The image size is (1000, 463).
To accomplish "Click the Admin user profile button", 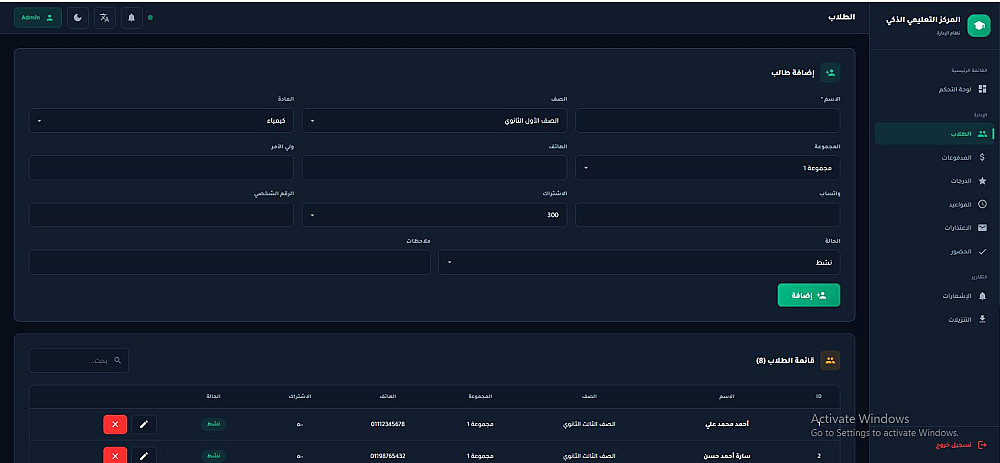I will 38,18.
